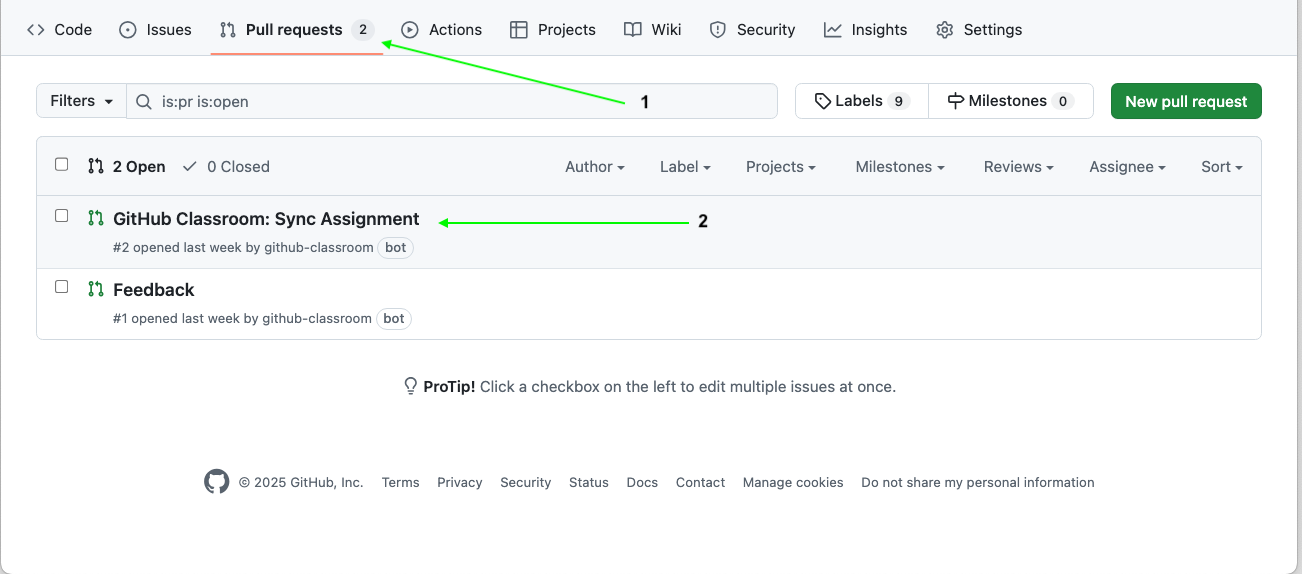Check the Feedback pull request checkbox

pos(62,287)
